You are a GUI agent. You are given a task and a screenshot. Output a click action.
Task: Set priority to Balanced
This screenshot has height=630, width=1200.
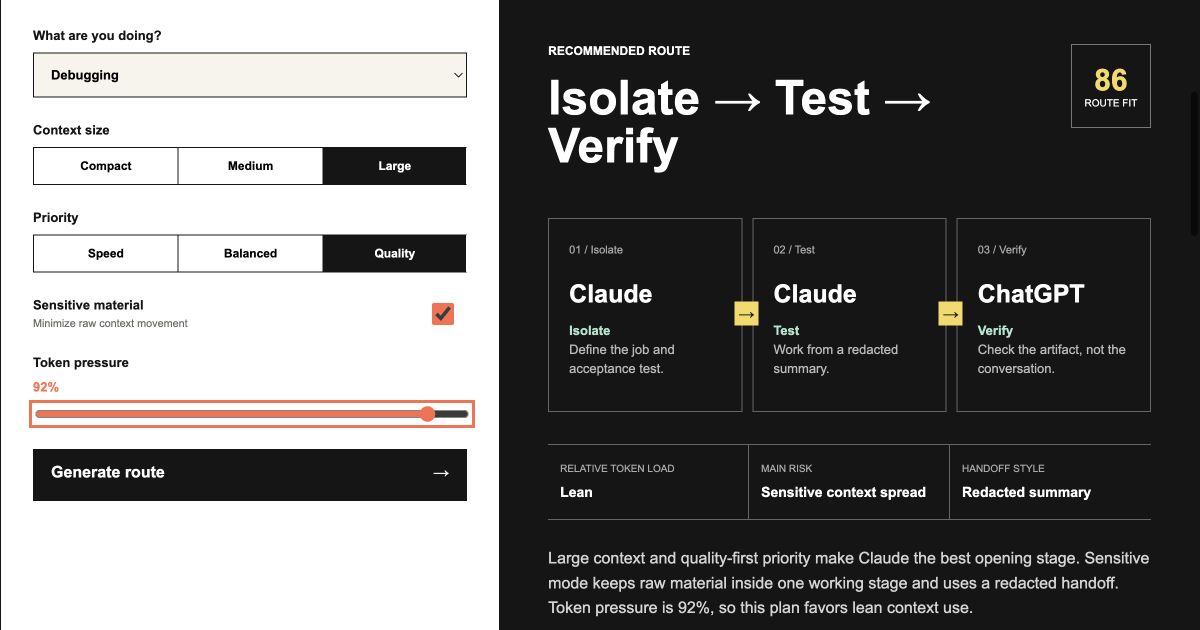[x=250, y=253]
